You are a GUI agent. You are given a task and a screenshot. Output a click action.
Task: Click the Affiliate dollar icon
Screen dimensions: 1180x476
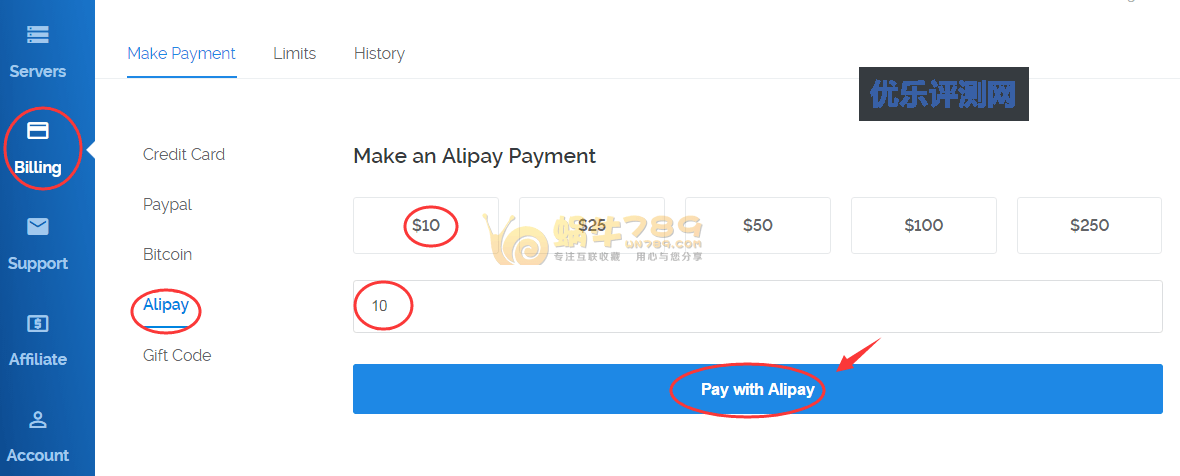[38, 323]
